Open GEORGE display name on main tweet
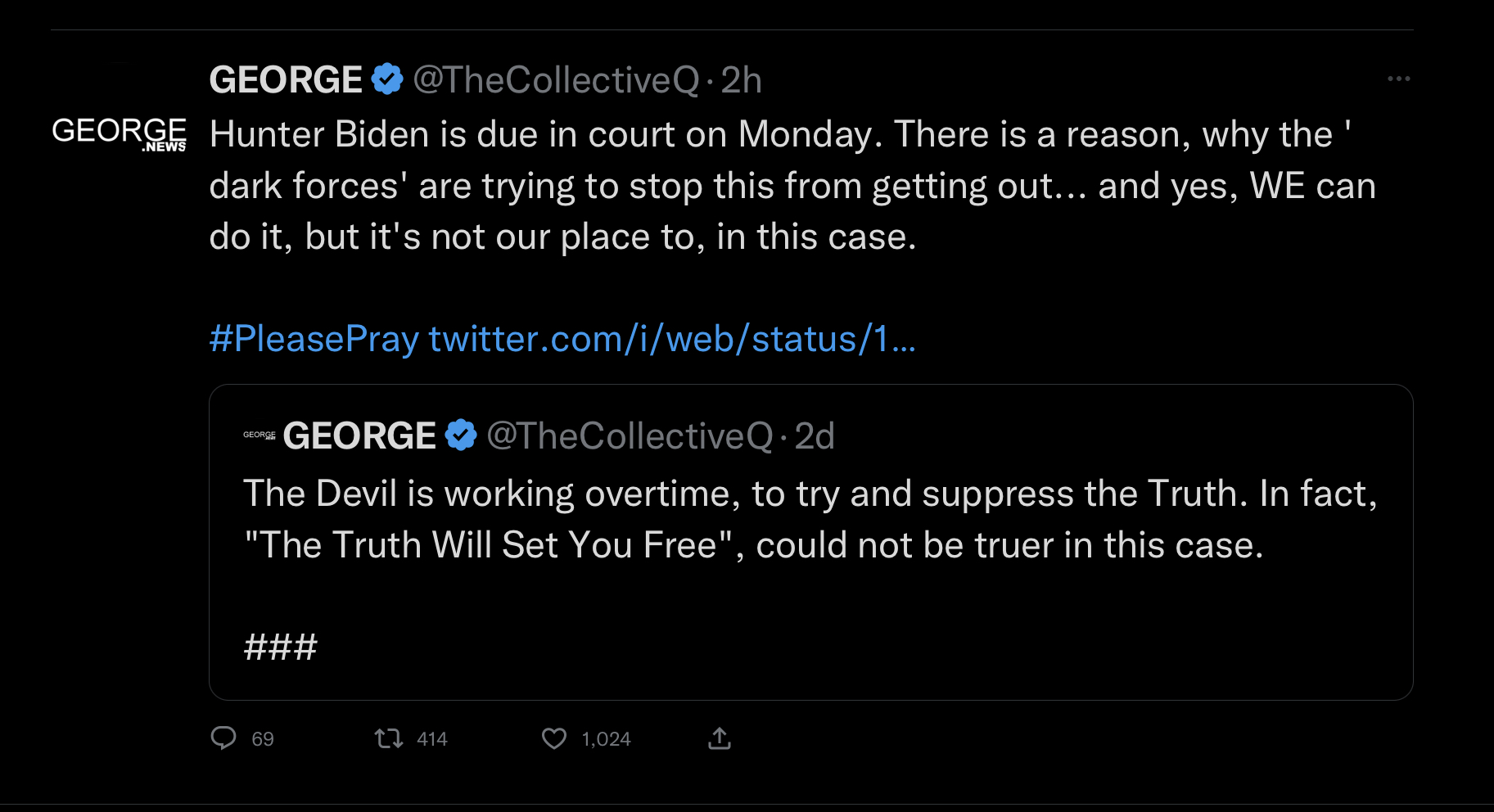The height and width of the screenshot is (812, 1494). coord(286,80)
